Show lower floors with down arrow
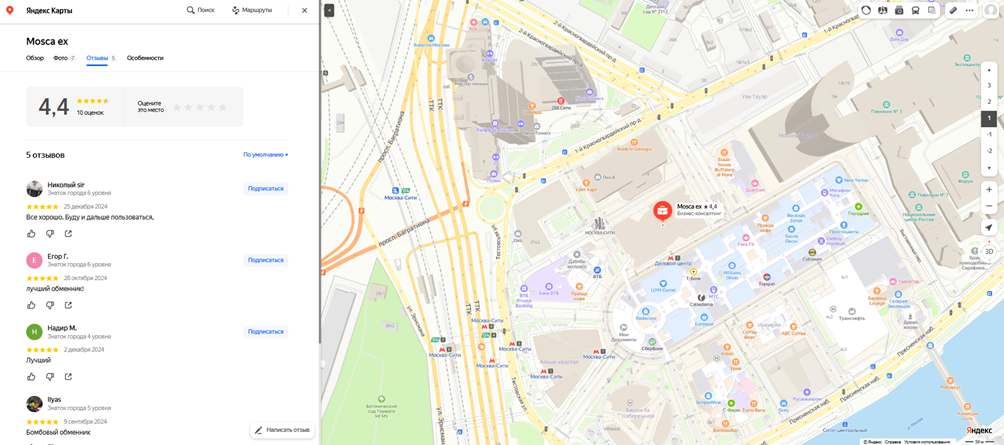The width and height of the screenshot is (1004, 445). pos(989,168)
